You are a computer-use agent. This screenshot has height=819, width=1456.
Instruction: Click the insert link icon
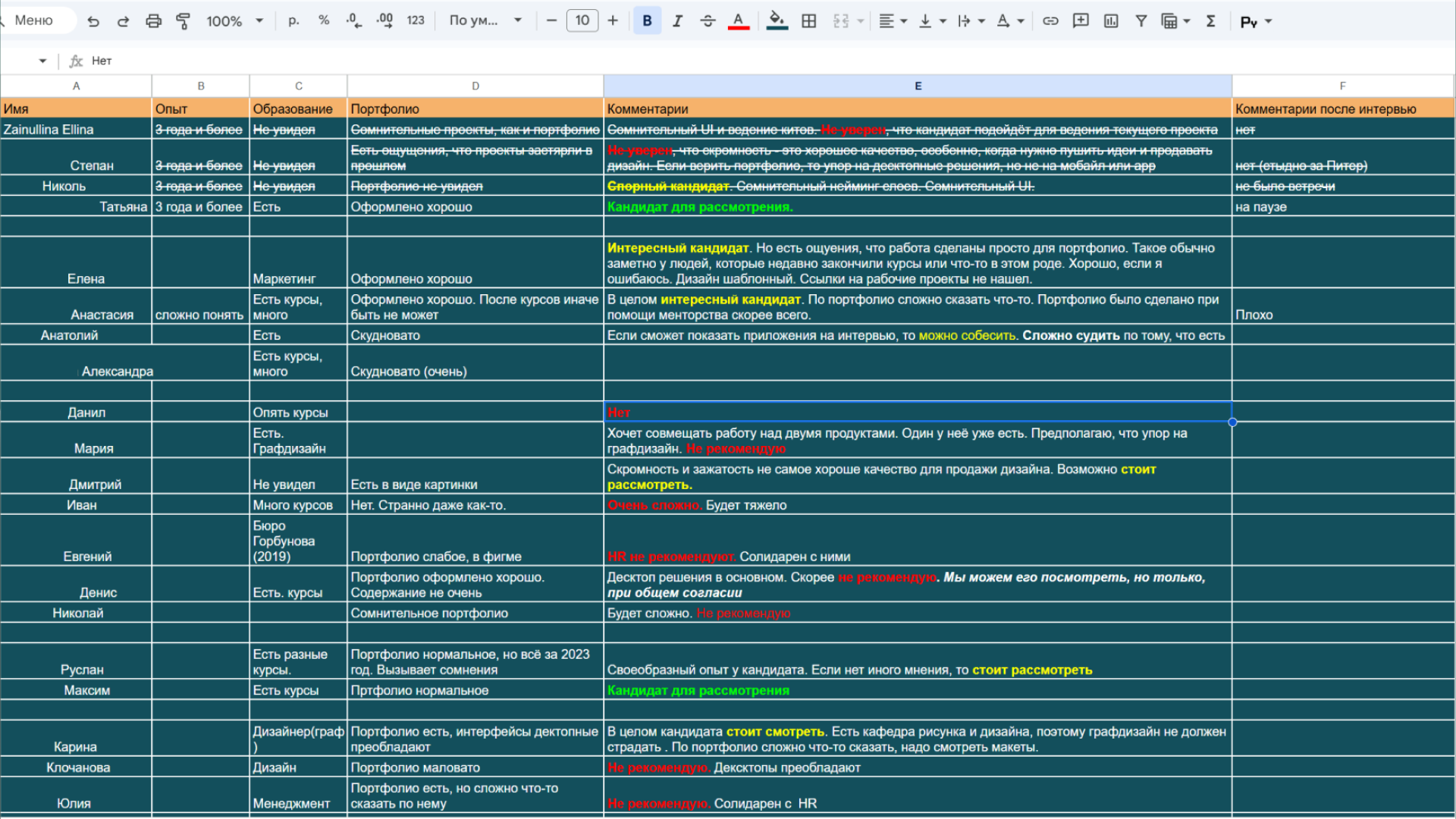[x=1050, y=21]
